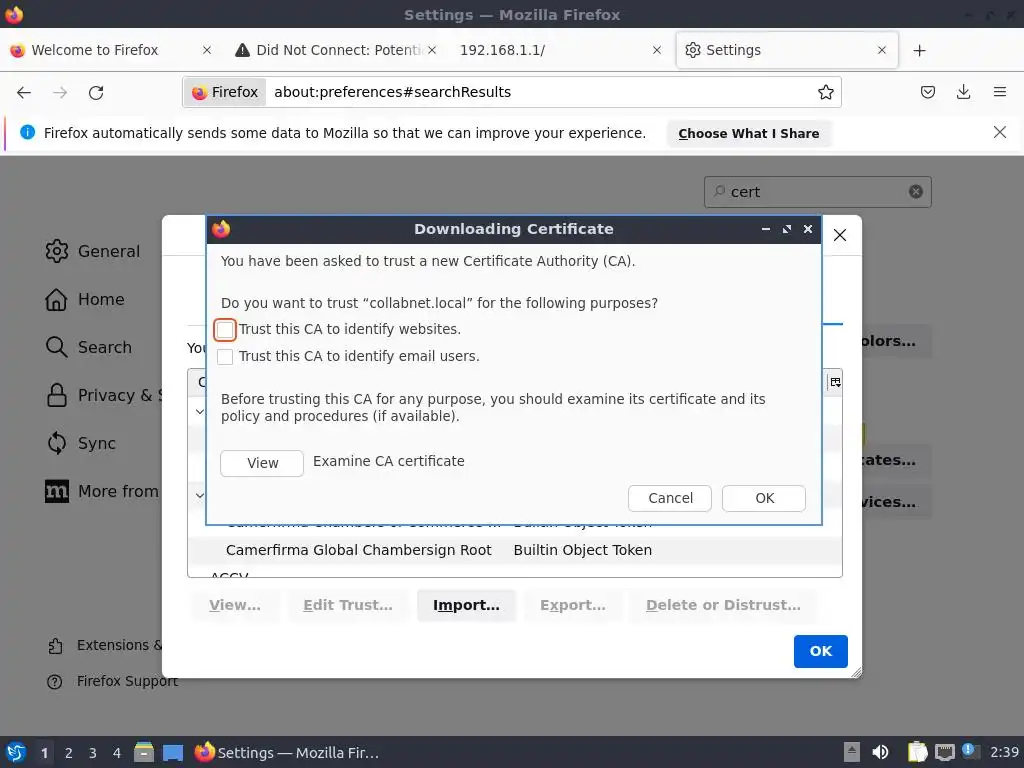Click the settings search field containing cert
Image resolution: width=1024 pixels, height=768 pixels.
(817, 192)
